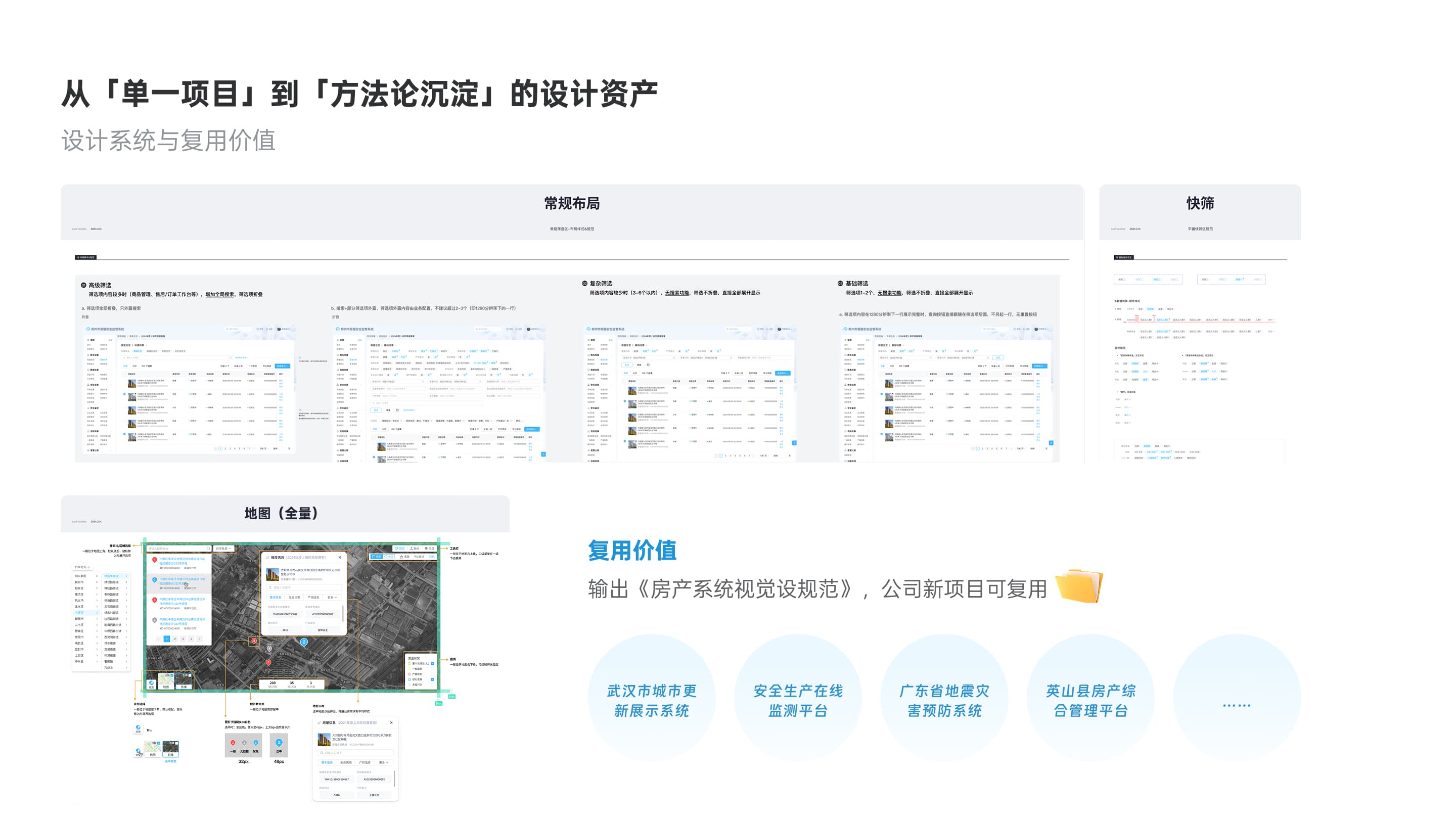Expand the highlighted 中原区 row in the region list

(86, 613)
